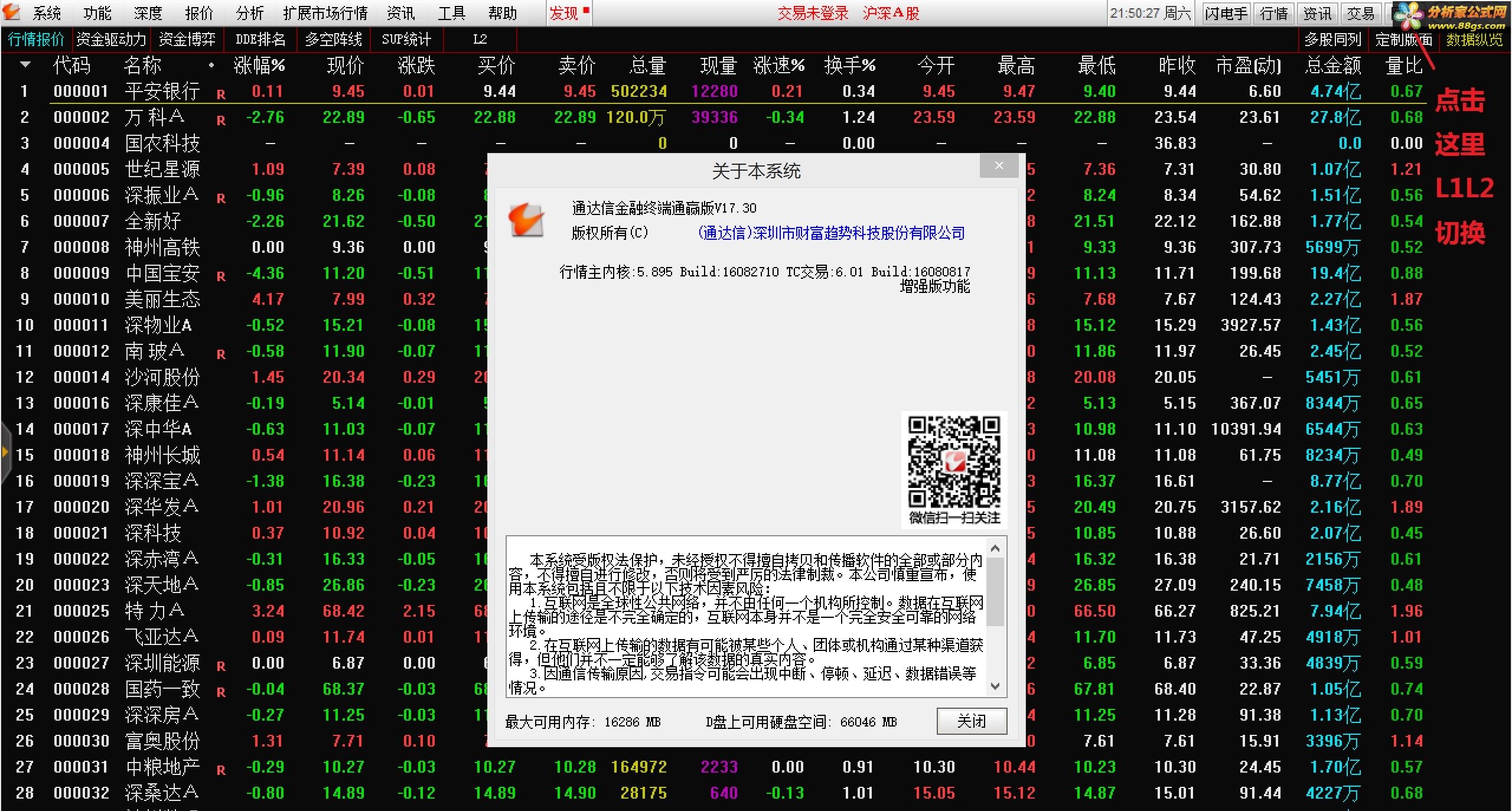Sort by the 涨幅% column header
This screenshot has height=811, width=1512.
point(259,65)
